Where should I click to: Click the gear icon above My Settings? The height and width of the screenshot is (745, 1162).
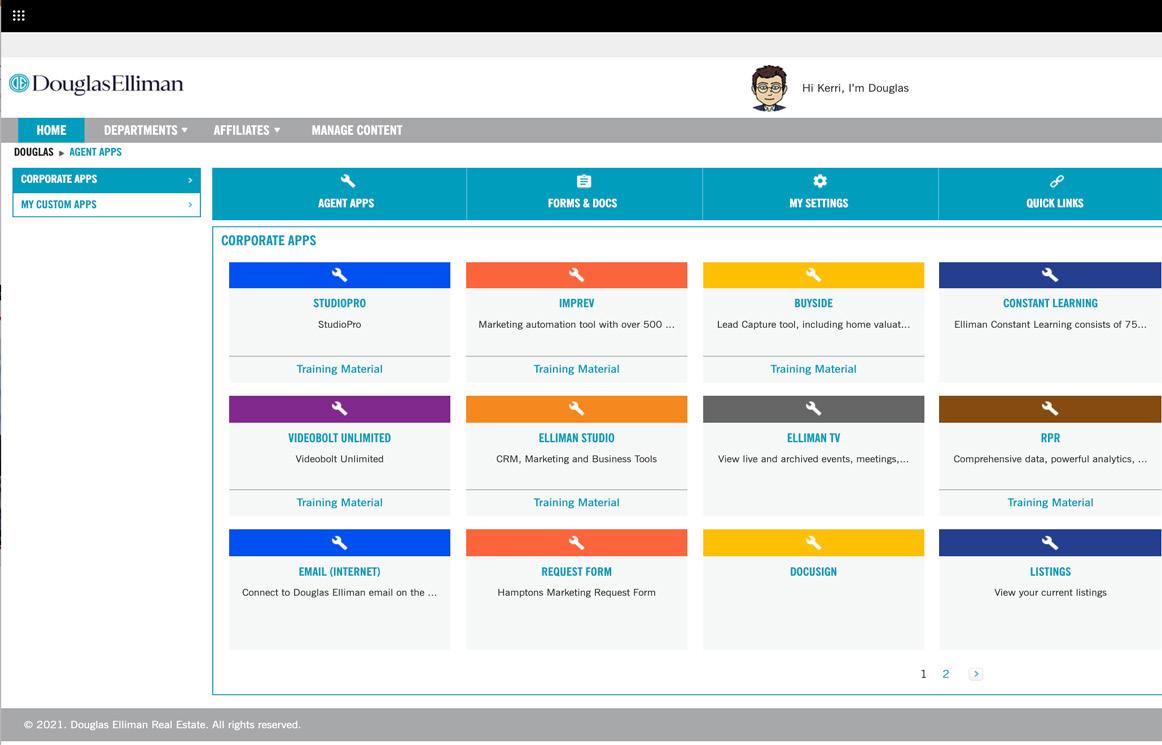(819, 181)
